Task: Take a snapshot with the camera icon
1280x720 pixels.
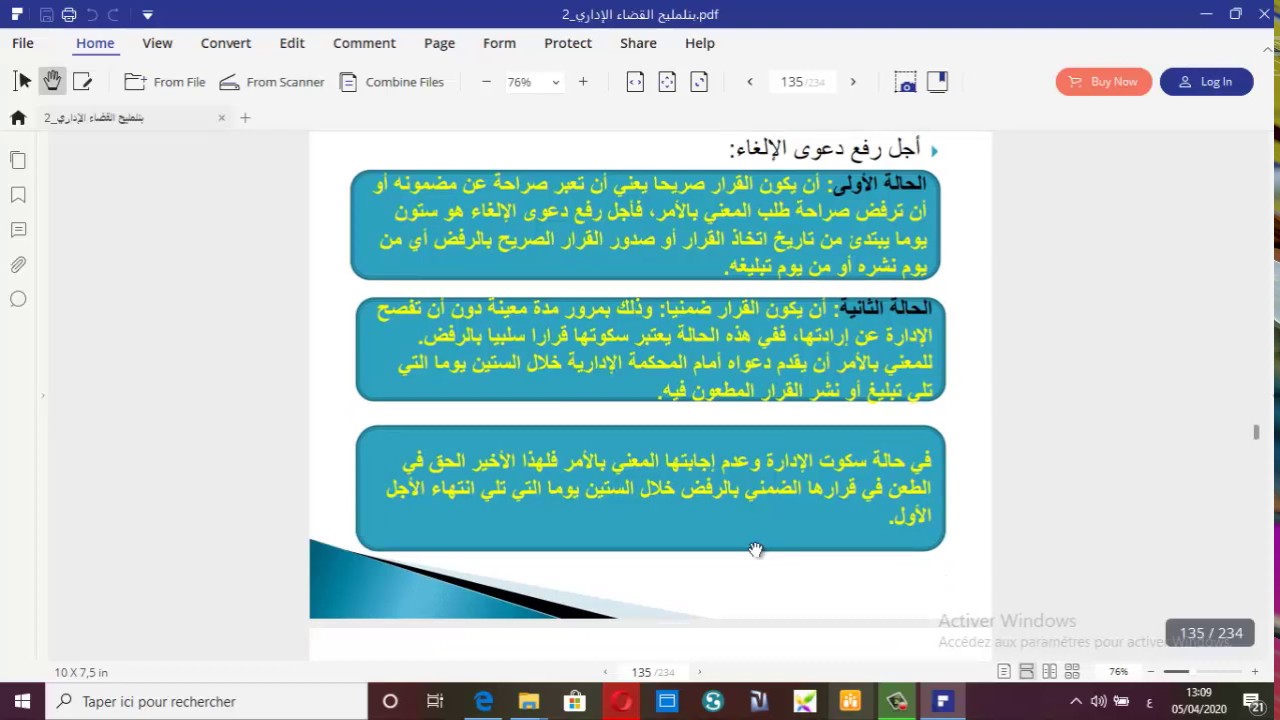Action: [x=905, y=82]
